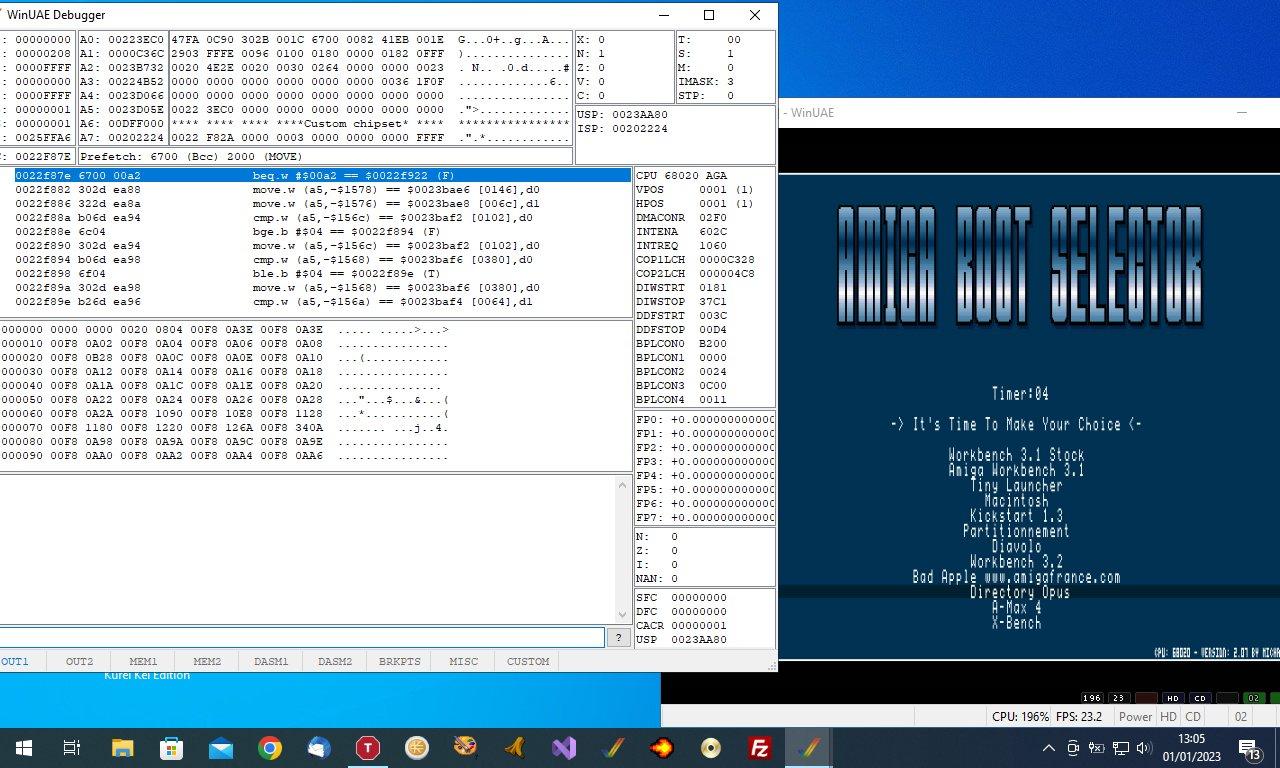The height and width of the screenshot is (768, 1280).
Task: Select Tiny Launcher boot entry
Action: coord(1016,485)
